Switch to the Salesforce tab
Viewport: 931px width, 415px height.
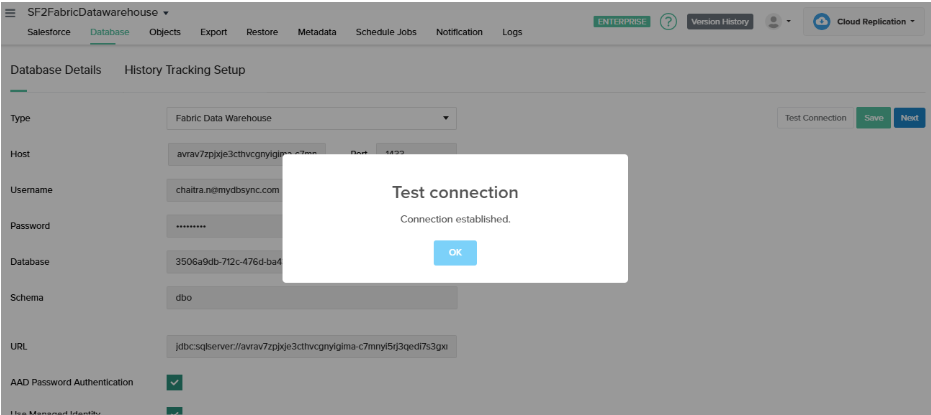[x=48, y=32]
